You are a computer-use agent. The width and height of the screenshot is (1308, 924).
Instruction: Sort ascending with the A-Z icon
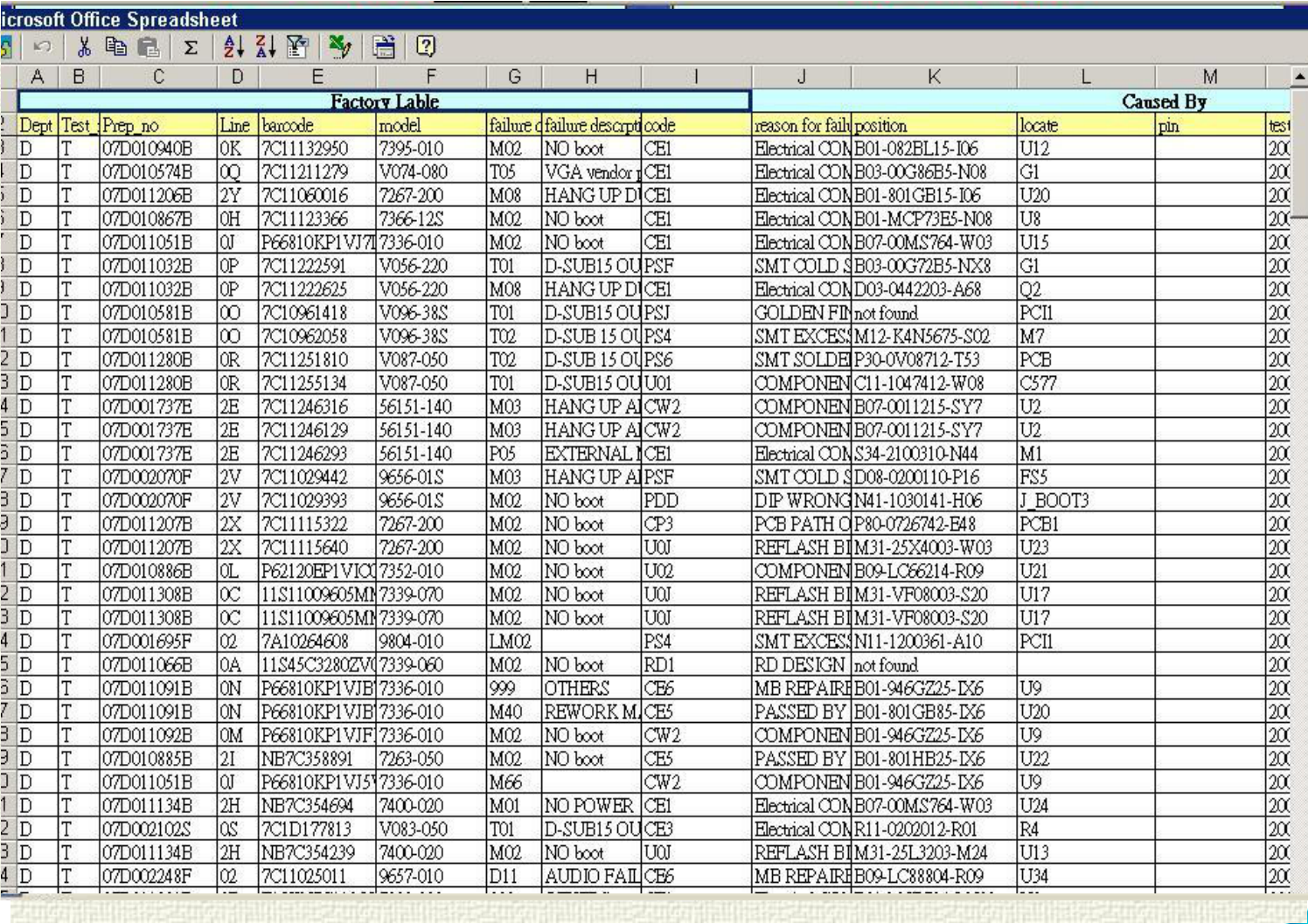233,47
